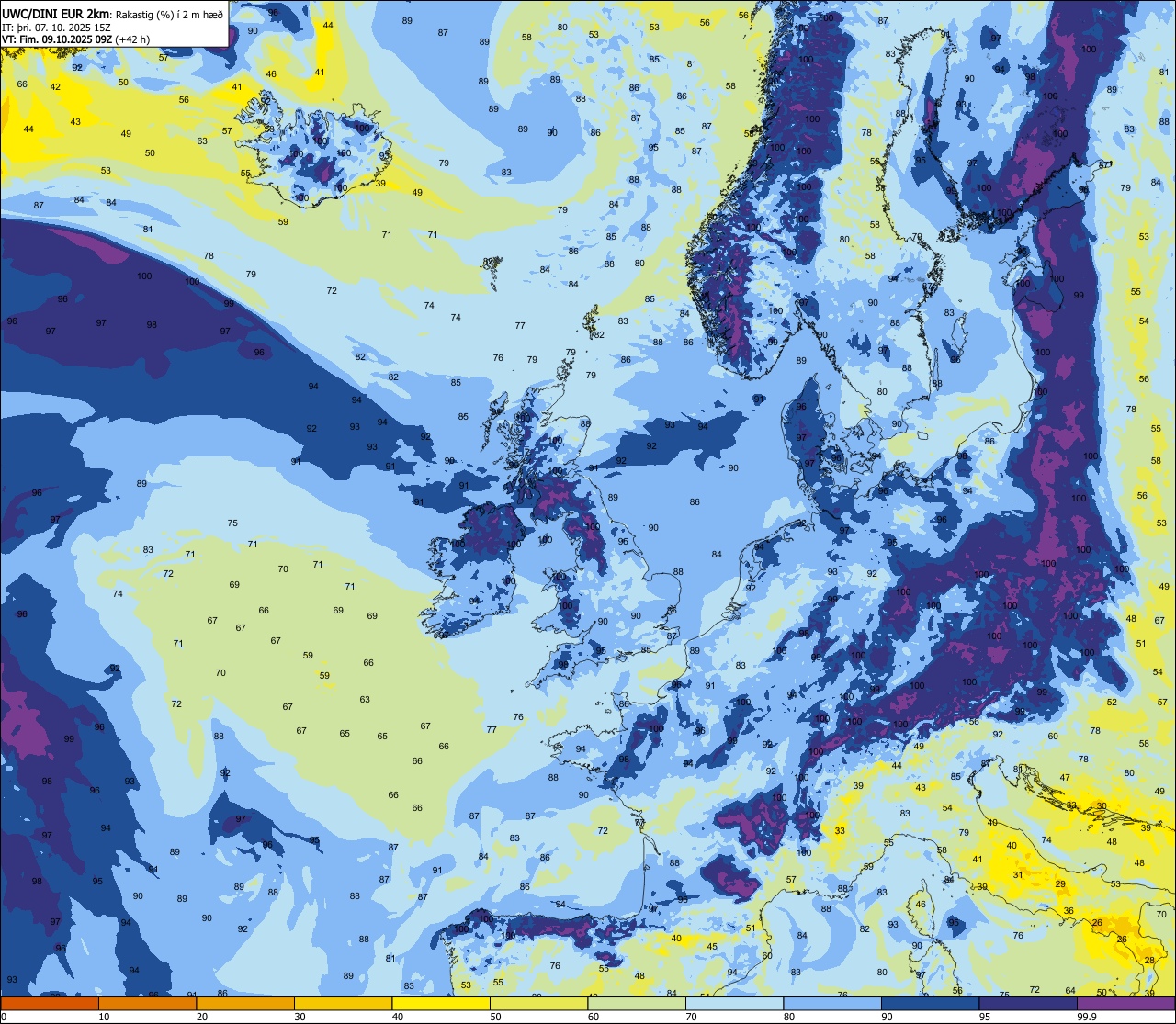1176x1024 pixels.
Task: Click the '20' legend tick label
Action: point(201,1017)
